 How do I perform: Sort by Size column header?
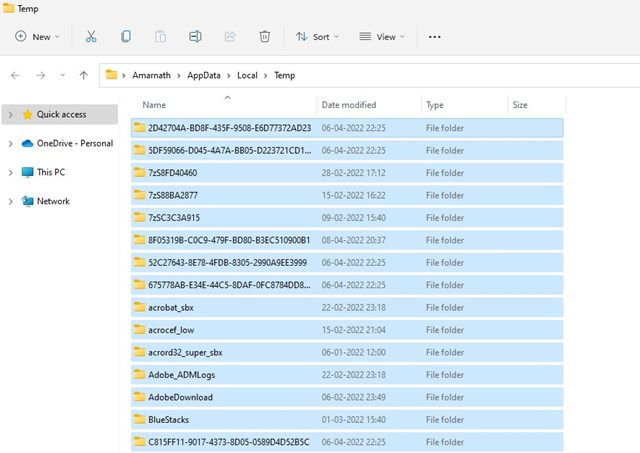click(537, 105)
